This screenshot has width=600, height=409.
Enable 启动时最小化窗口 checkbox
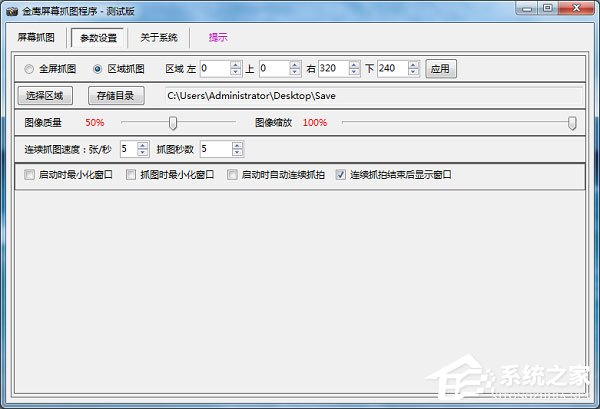29,175
